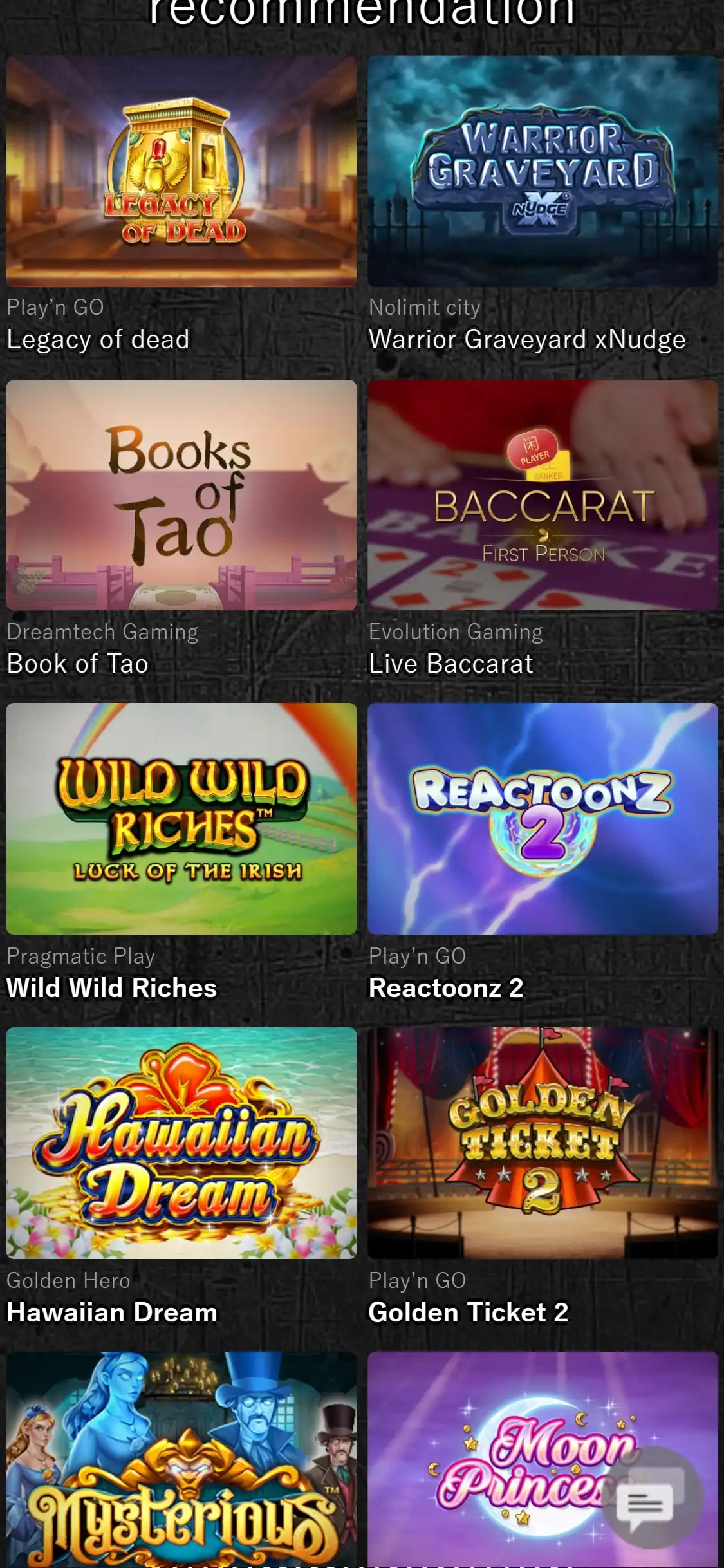
Task: Open Golden Ticket 2 circus thumbnail
Action: [543, 1143]
